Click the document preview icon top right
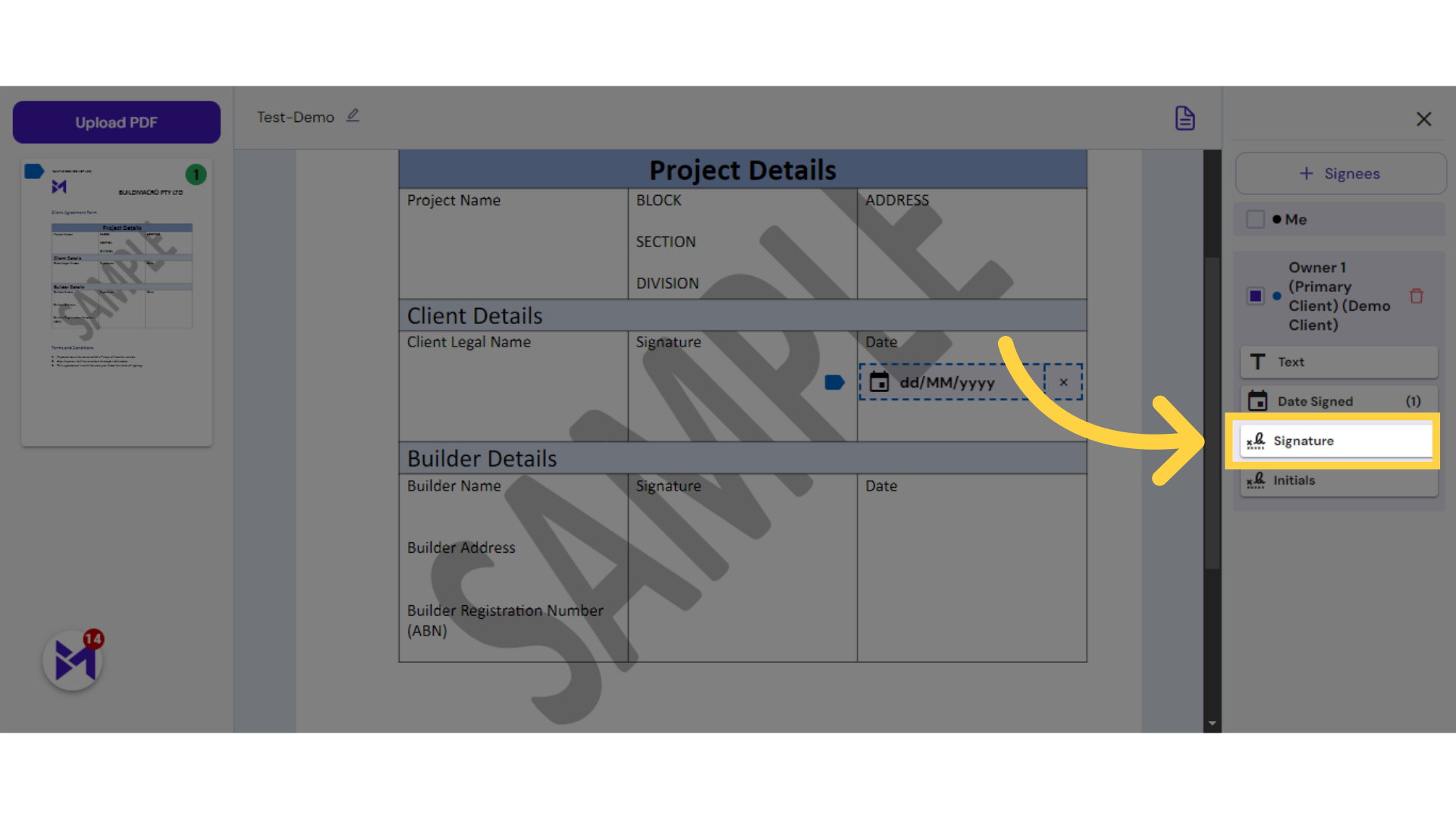 1185,118
